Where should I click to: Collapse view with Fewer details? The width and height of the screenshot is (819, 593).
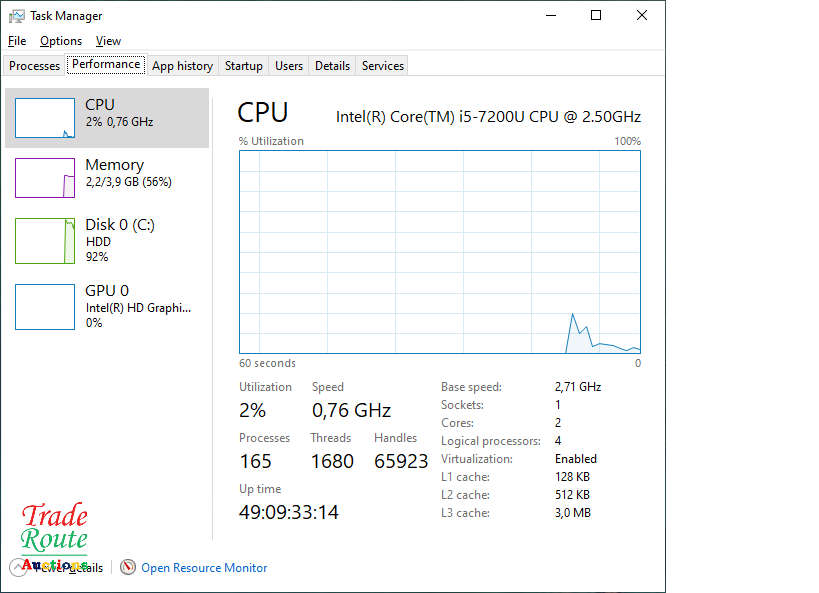point(70,568)
